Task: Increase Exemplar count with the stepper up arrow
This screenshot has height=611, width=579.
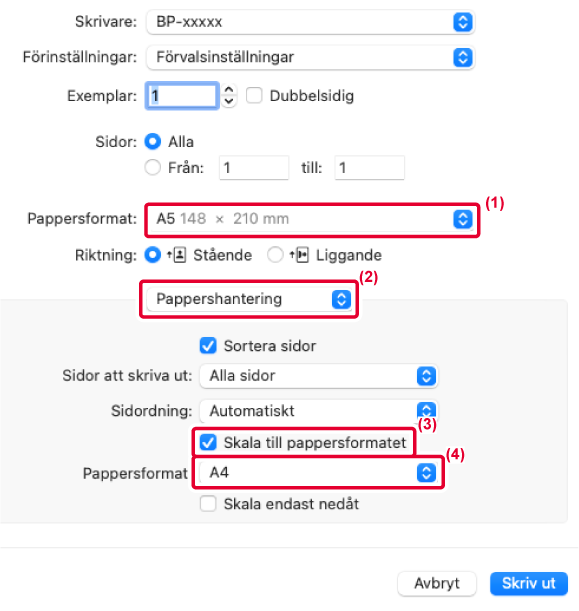Action: tap(229, 90)
